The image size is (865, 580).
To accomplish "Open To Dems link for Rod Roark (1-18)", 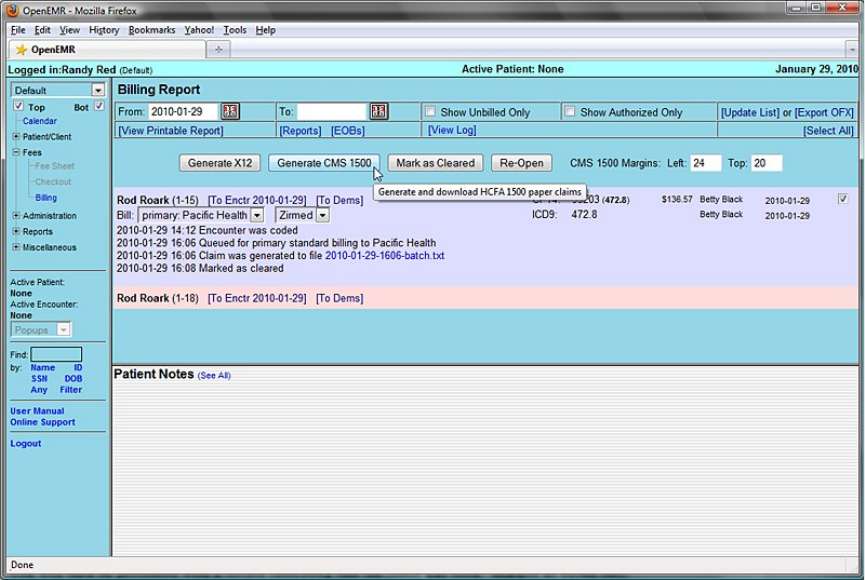I will click(339, 298).
